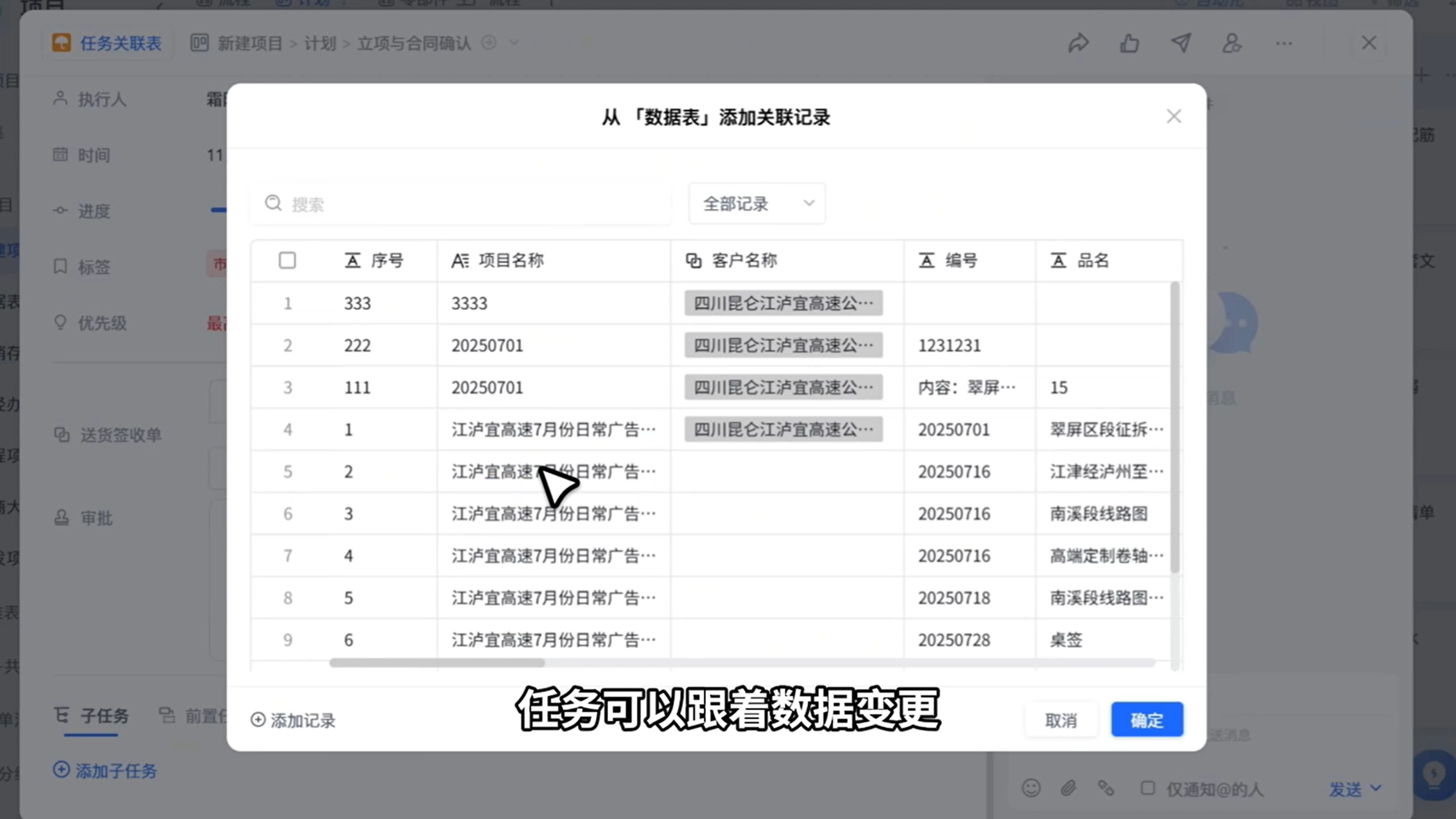The width and height of the screenshot is (1456, 819).
Task: Click the 任务关联表 icon label
Action: pos(107,43)
